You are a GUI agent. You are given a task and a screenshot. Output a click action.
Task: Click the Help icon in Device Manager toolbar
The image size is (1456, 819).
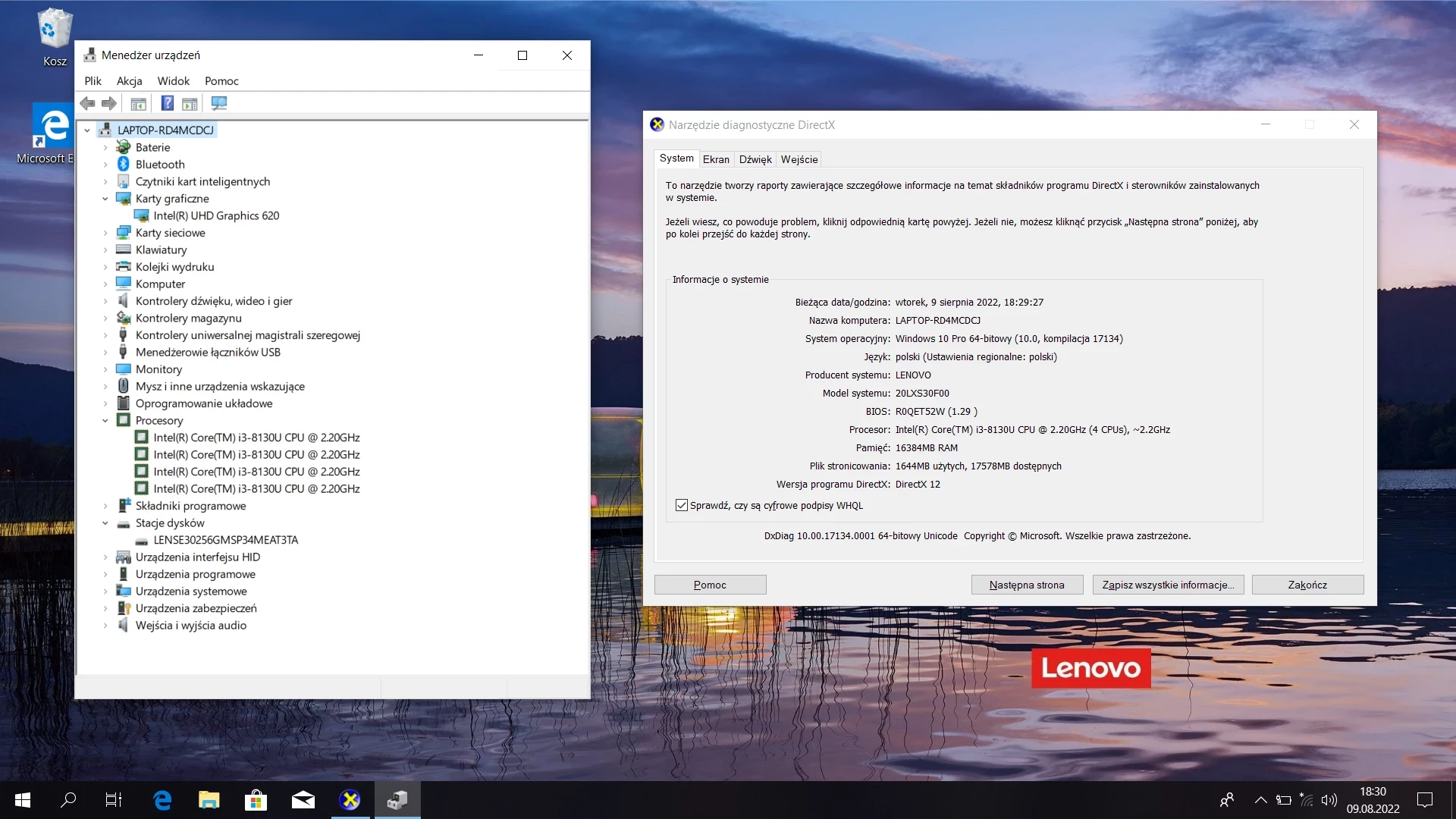[x=167, y=103]
